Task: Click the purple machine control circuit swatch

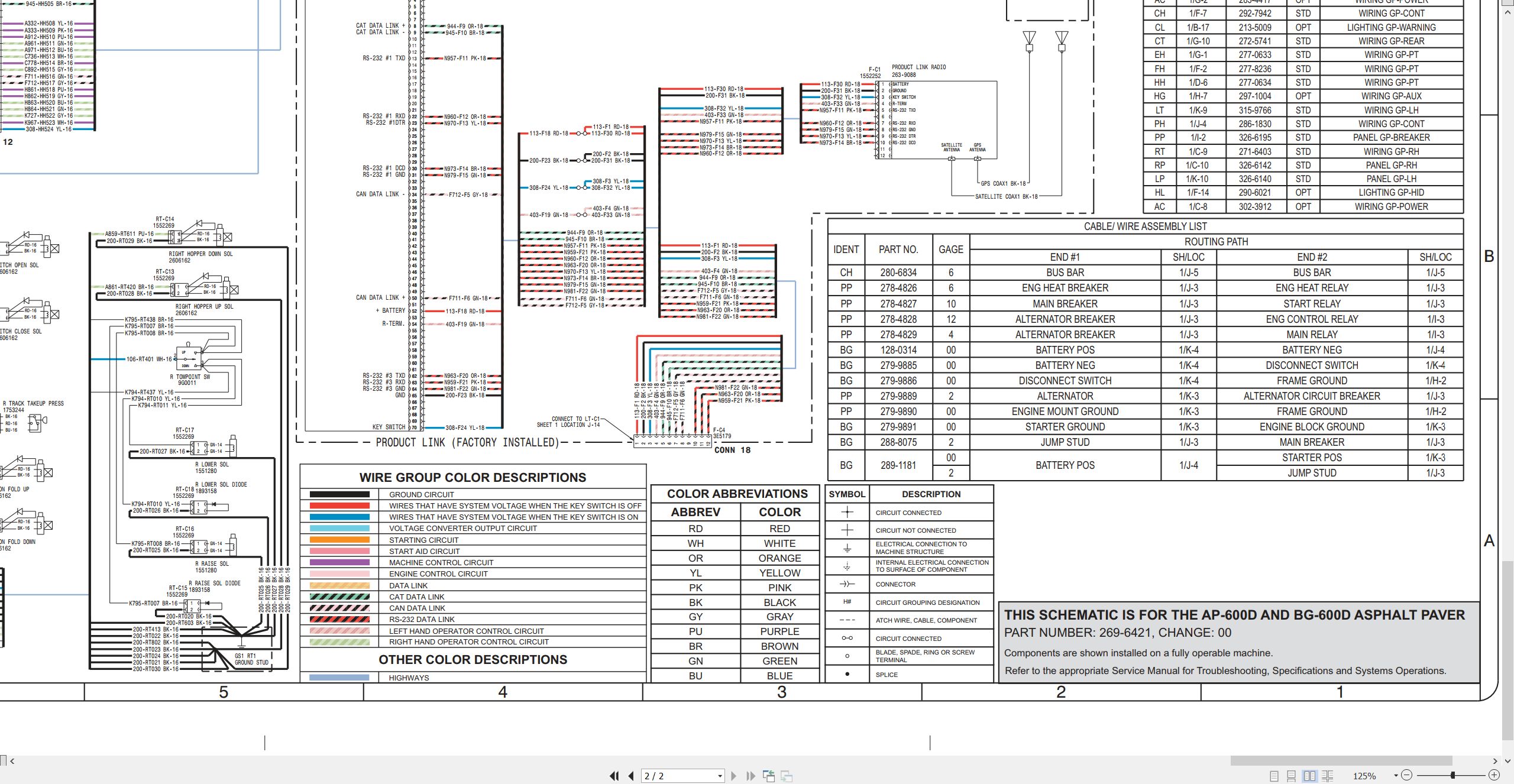Action: tap(339, 562)
